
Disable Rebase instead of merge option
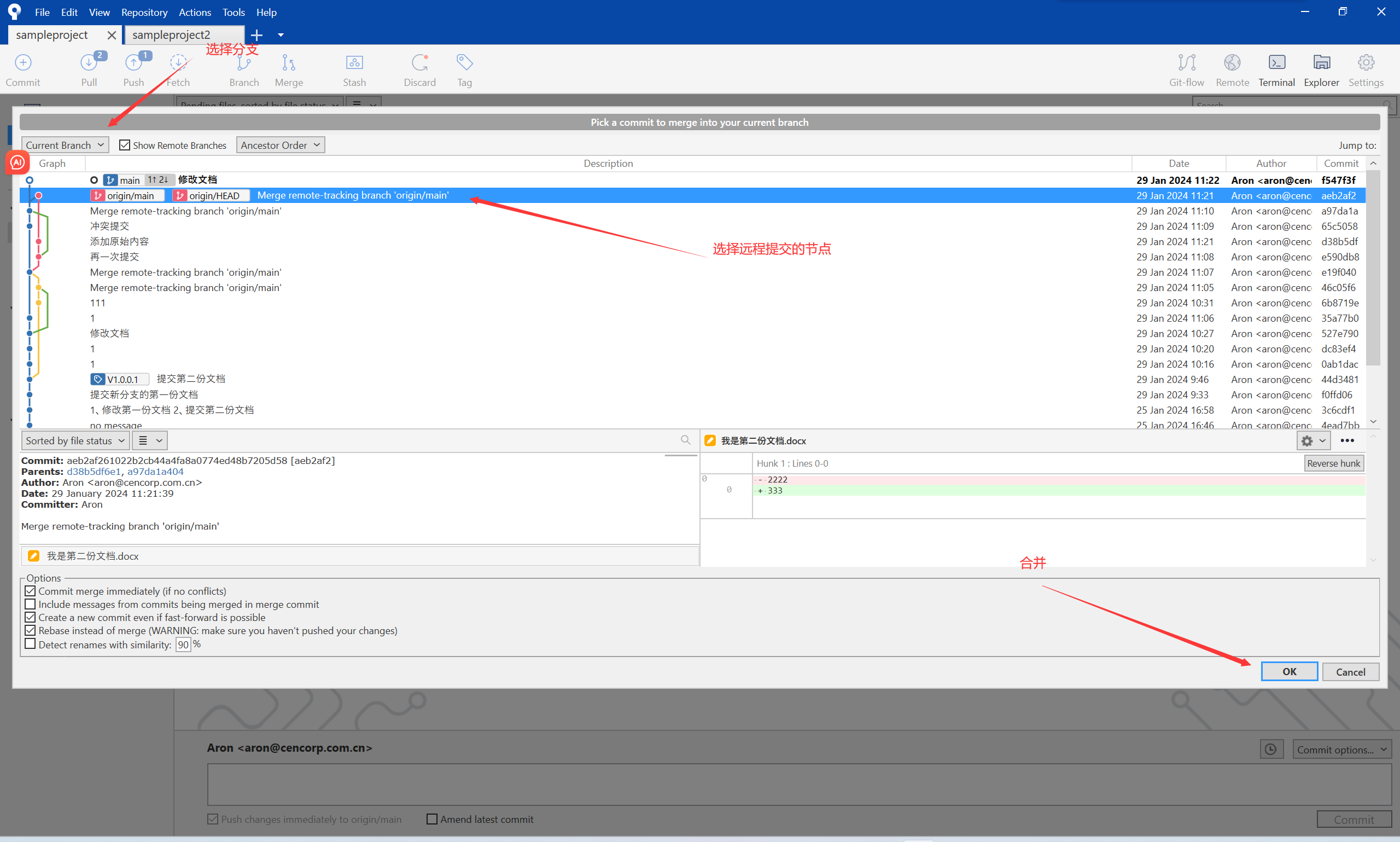pos(31,630)
